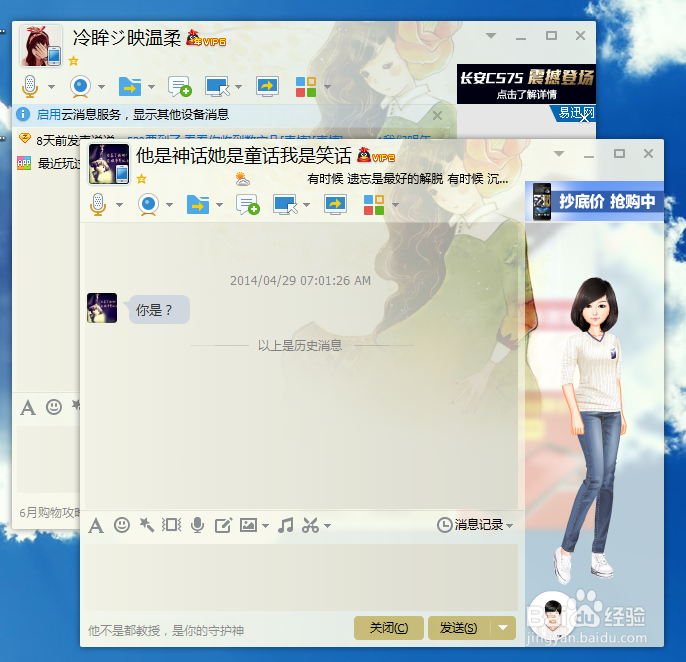Screen dimensions: 686x662
Task: Send window shake in front chat
Action: [x=172, y=525]
